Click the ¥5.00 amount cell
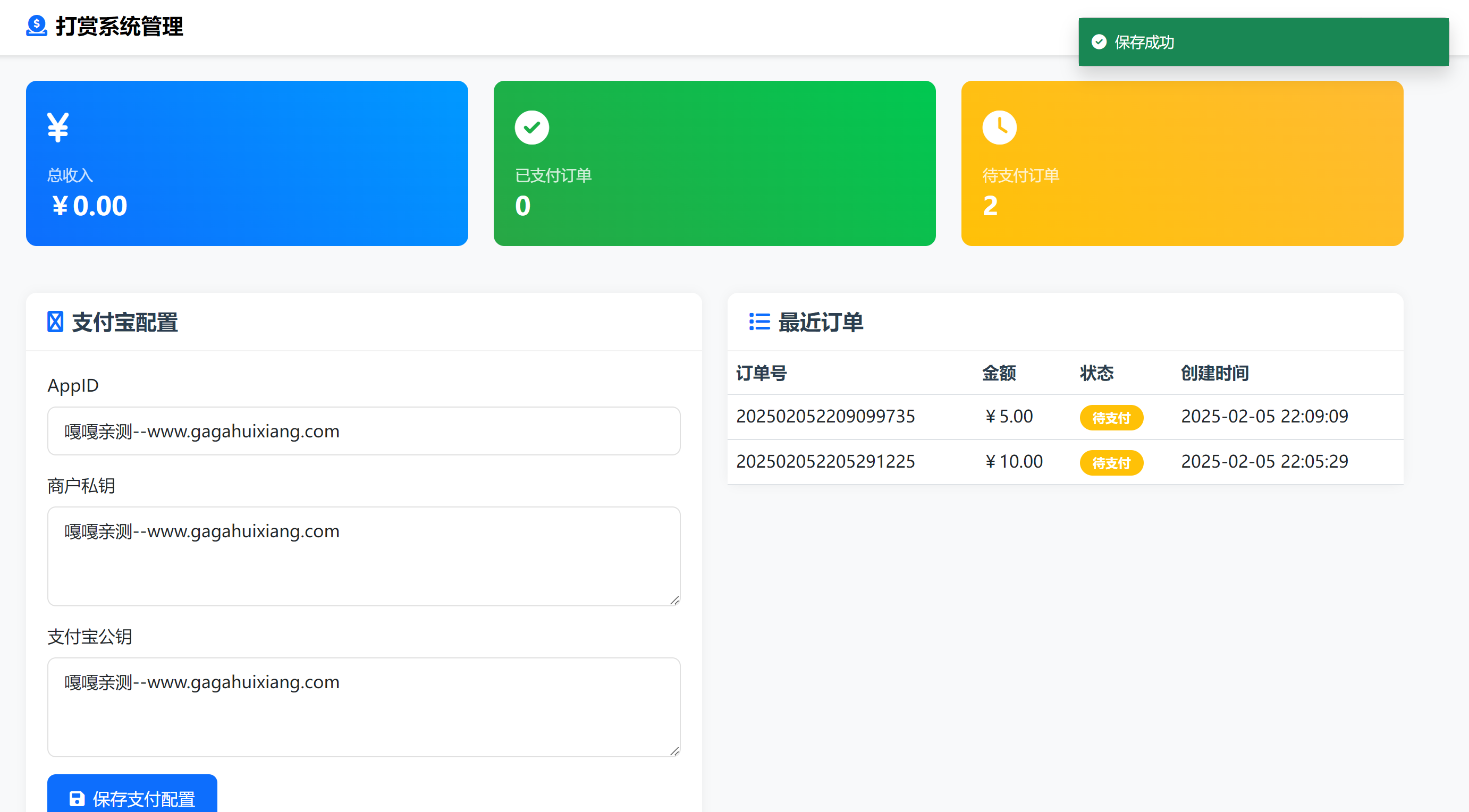1469x812 pixels. (1008, 416)
